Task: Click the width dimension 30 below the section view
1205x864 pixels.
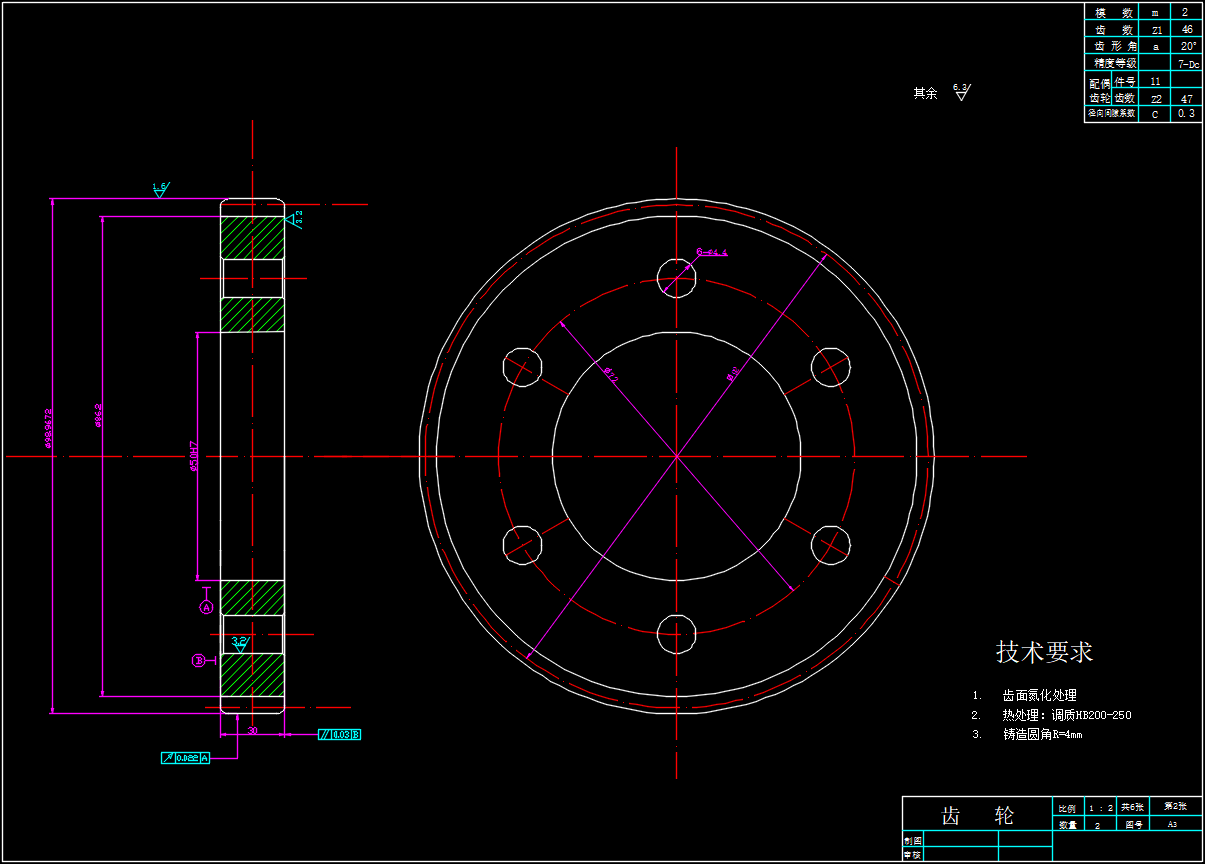Action: tap(252, 731)
